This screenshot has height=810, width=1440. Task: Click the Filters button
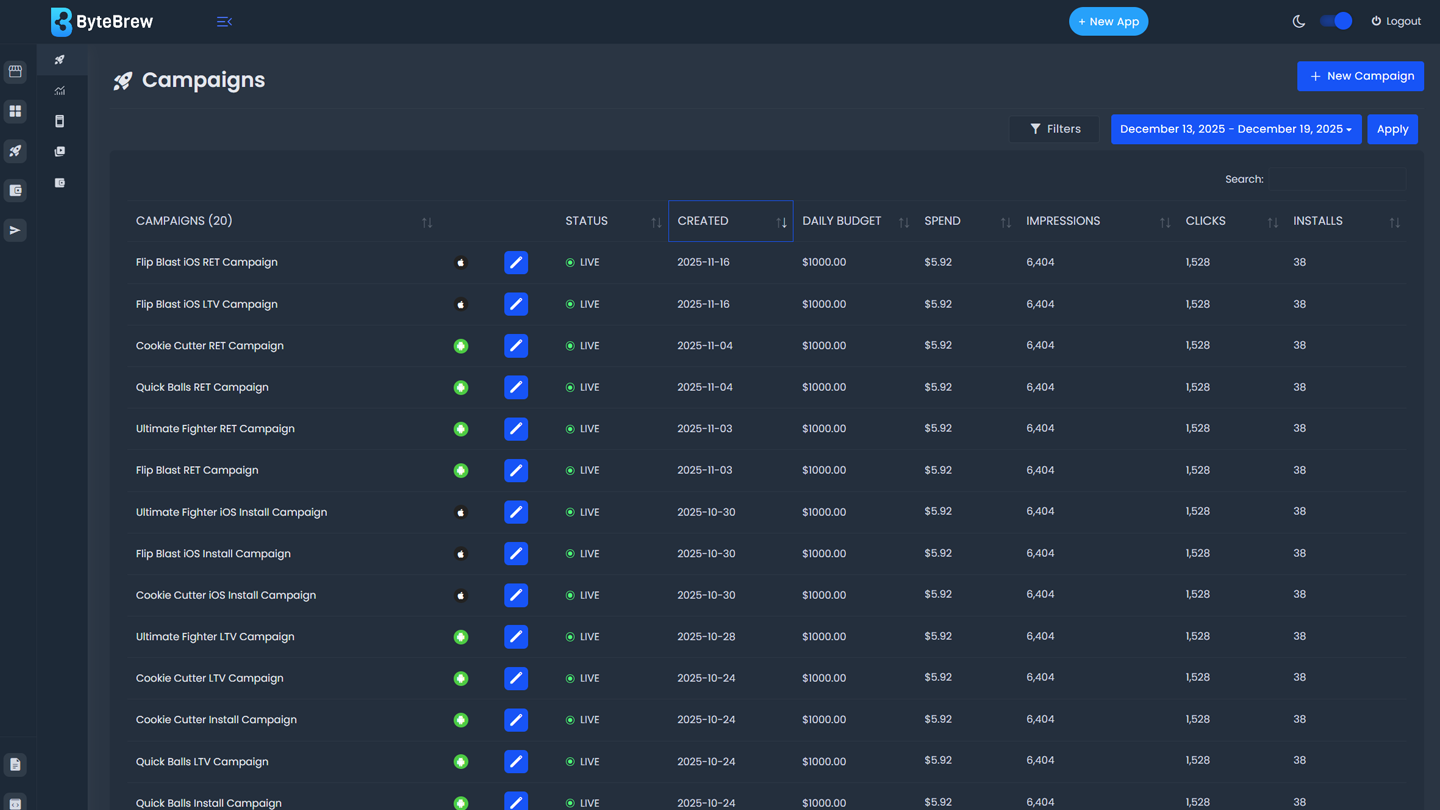click(1054, 129)
